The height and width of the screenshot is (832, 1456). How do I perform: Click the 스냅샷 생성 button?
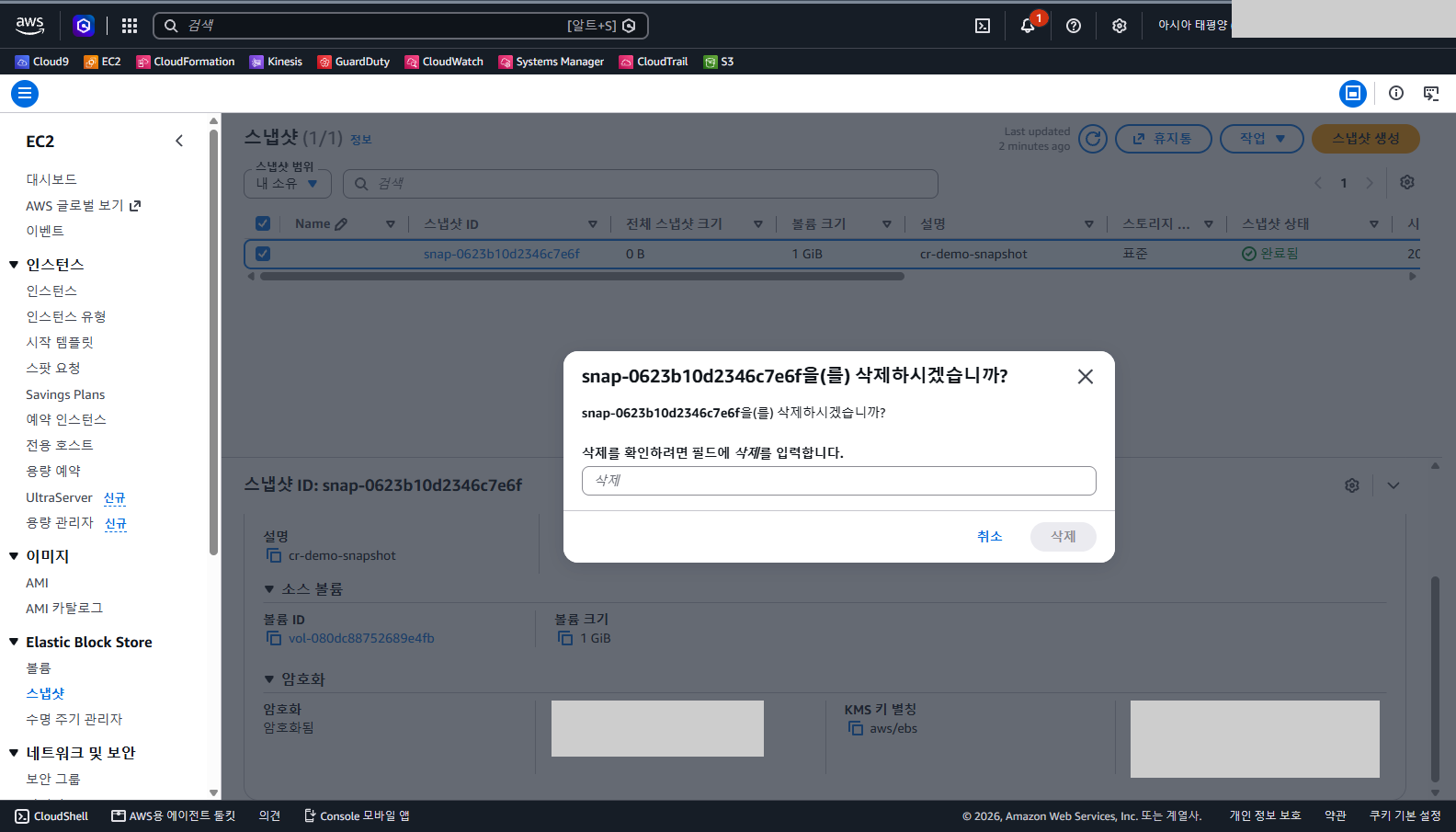[1365, 139]
